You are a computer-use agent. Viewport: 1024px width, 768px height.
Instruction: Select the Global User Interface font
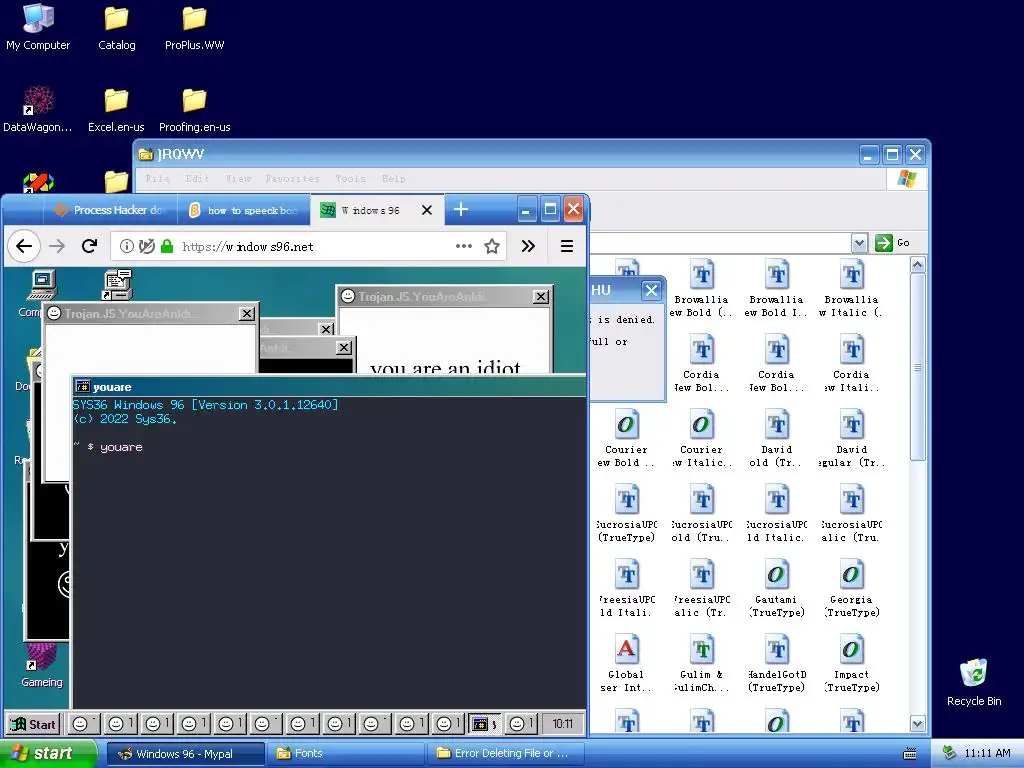626,664
